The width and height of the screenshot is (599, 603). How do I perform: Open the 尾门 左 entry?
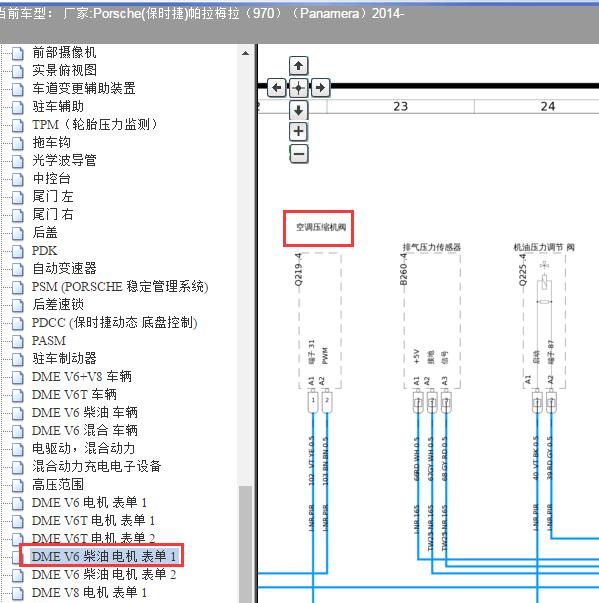pyautogui.click(x=53, y=196)
